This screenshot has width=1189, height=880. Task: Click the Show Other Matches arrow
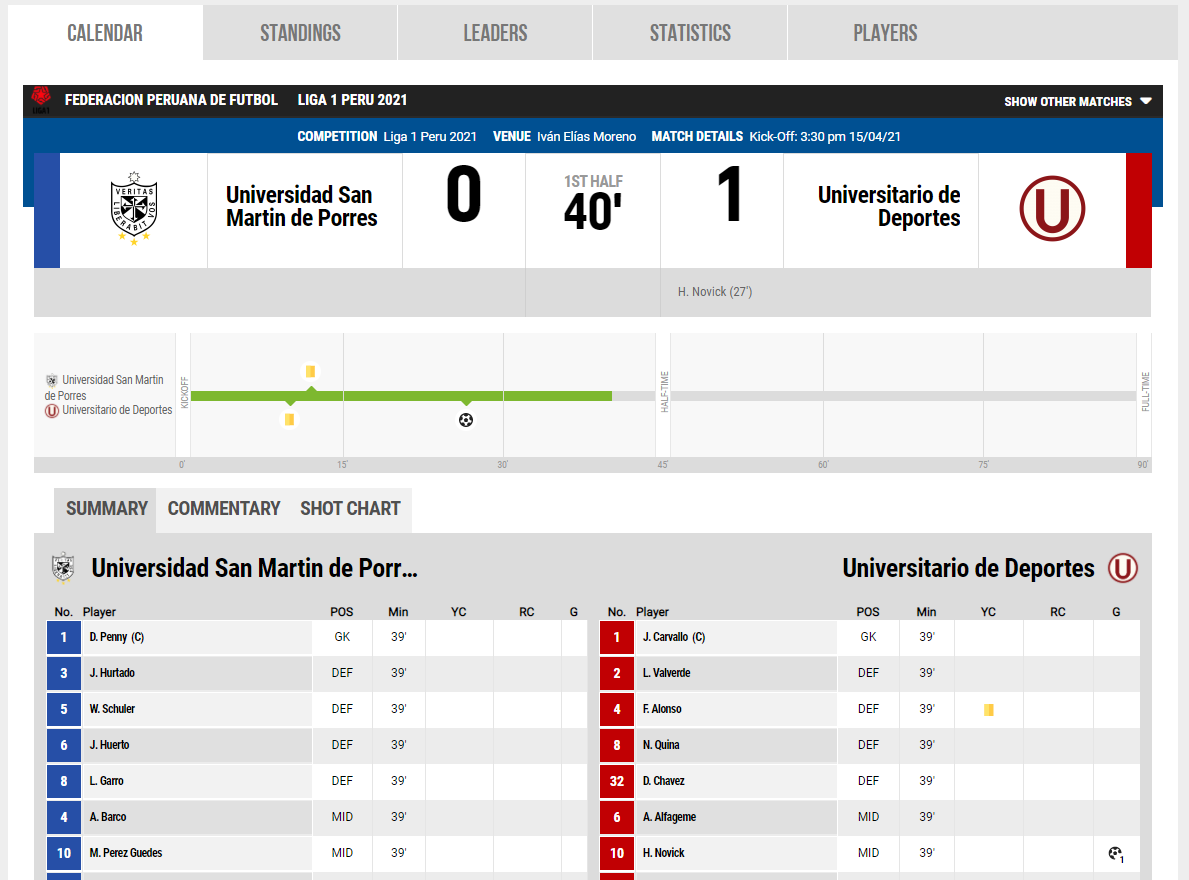(x=1146, y=101)
